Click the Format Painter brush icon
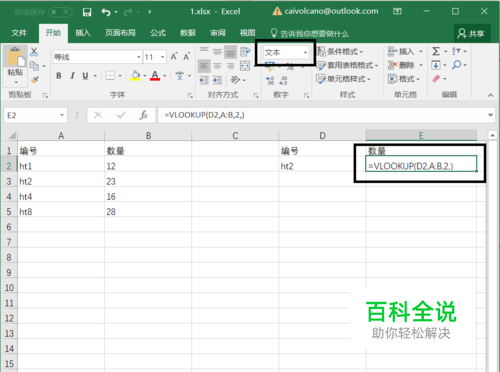The image size is (500, 372). 34,80
